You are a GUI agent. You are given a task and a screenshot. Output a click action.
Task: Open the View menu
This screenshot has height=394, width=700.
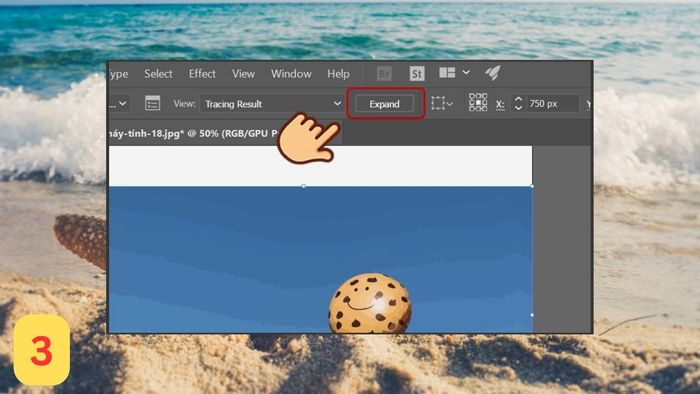click(243, 74)
